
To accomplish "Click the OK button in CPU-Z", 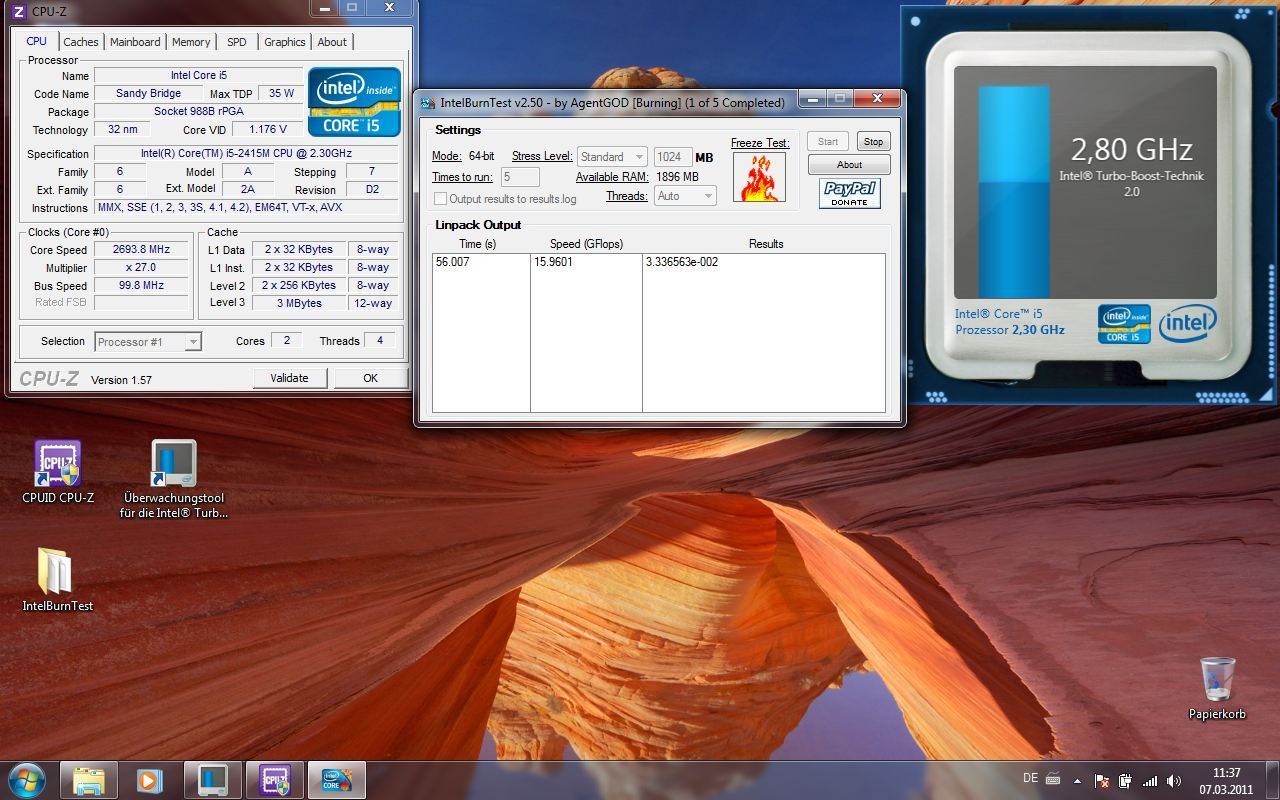I will click(x=370, y=378).
